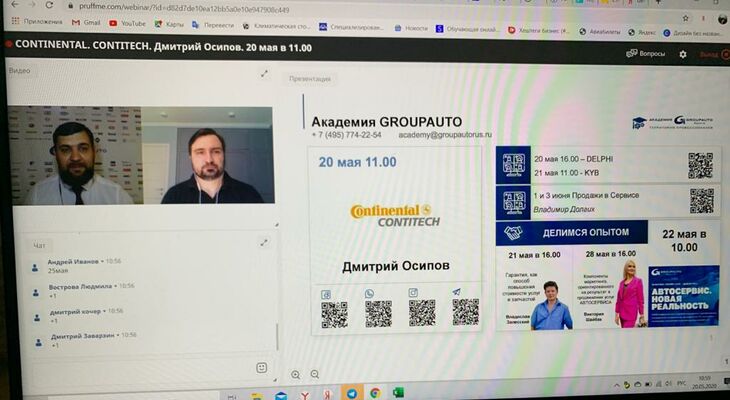
Task: Select the Презентация panel tab
Action: [x=310, y=79]
